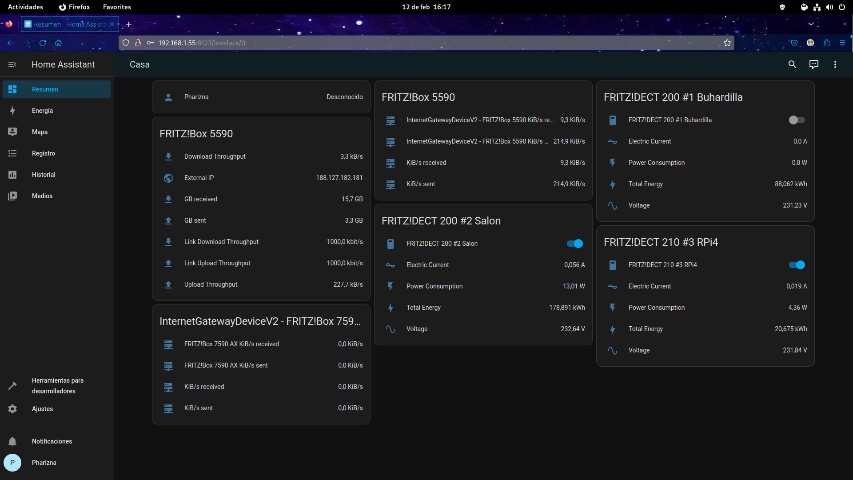Click the Upload Throughput icon
This screenshot has height=480, width=853.
(x=168, y=285)
